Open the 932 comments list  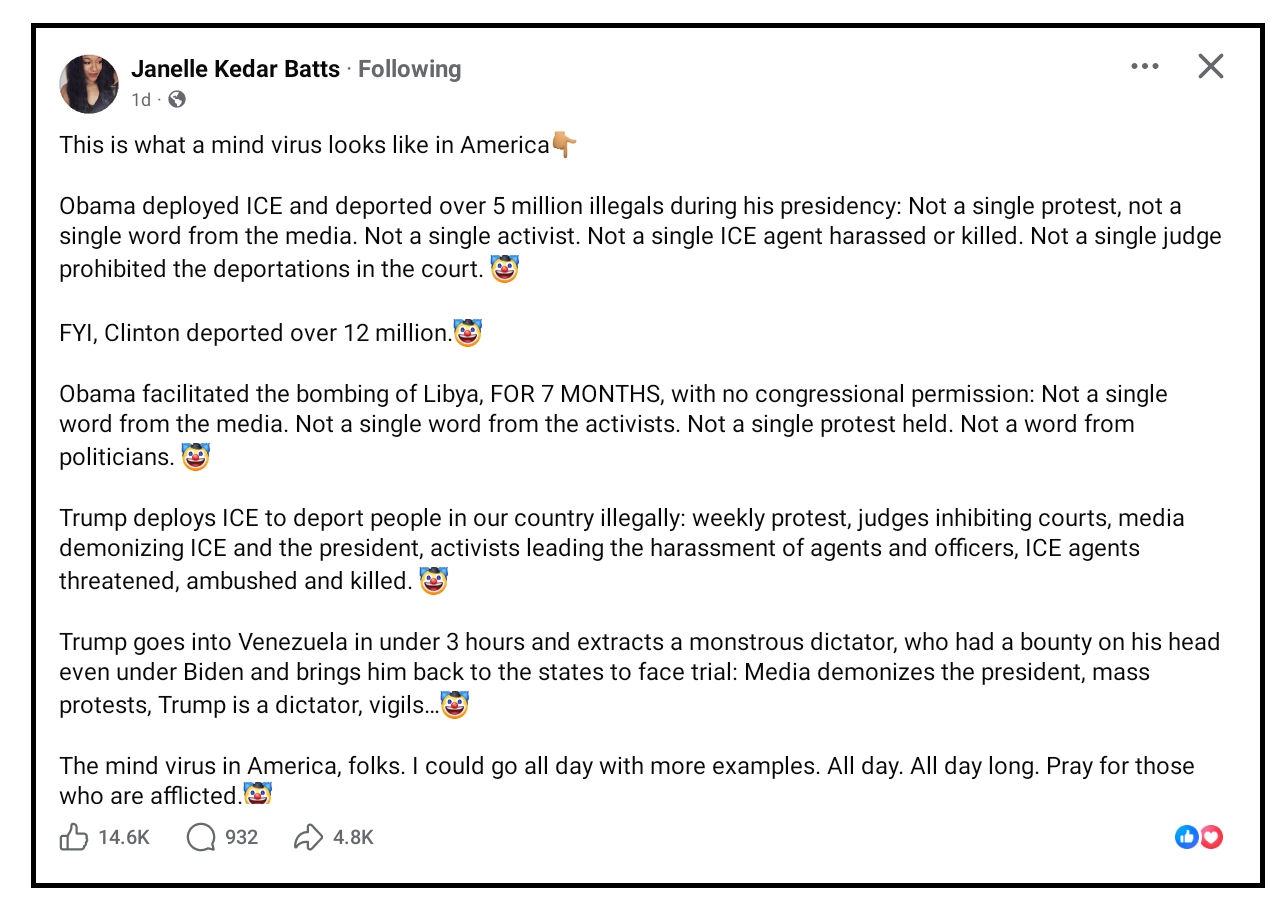click(x=241, y=837)
